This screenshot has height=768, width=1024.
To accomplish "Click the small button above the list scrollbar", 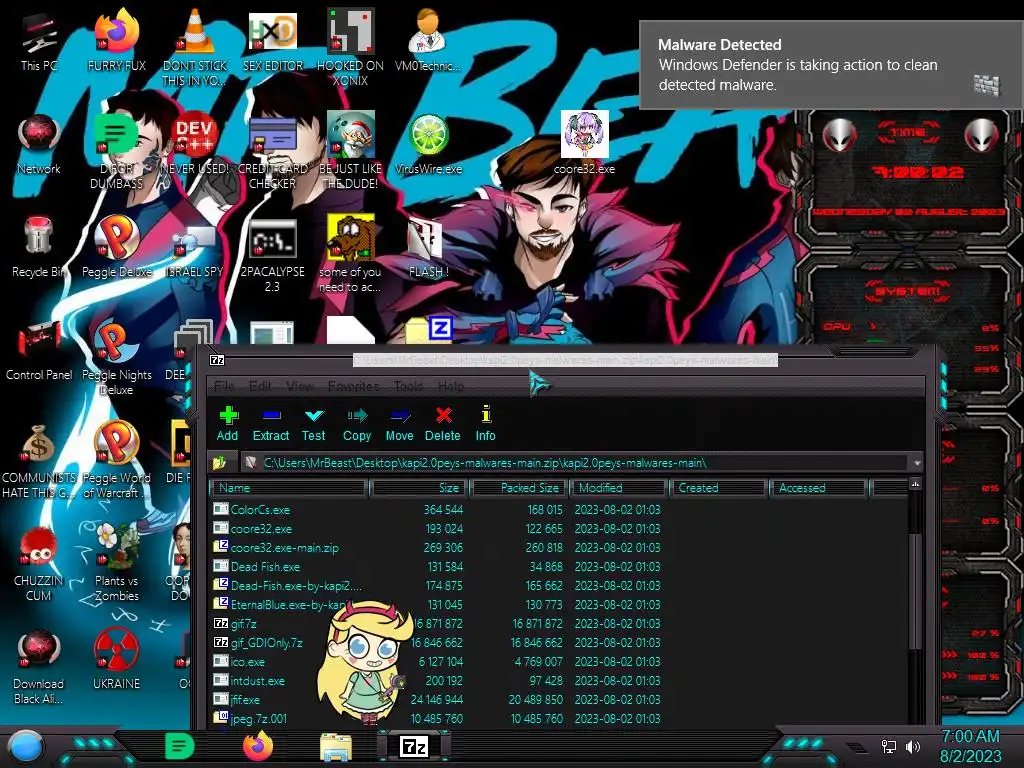I will [916, 484].
